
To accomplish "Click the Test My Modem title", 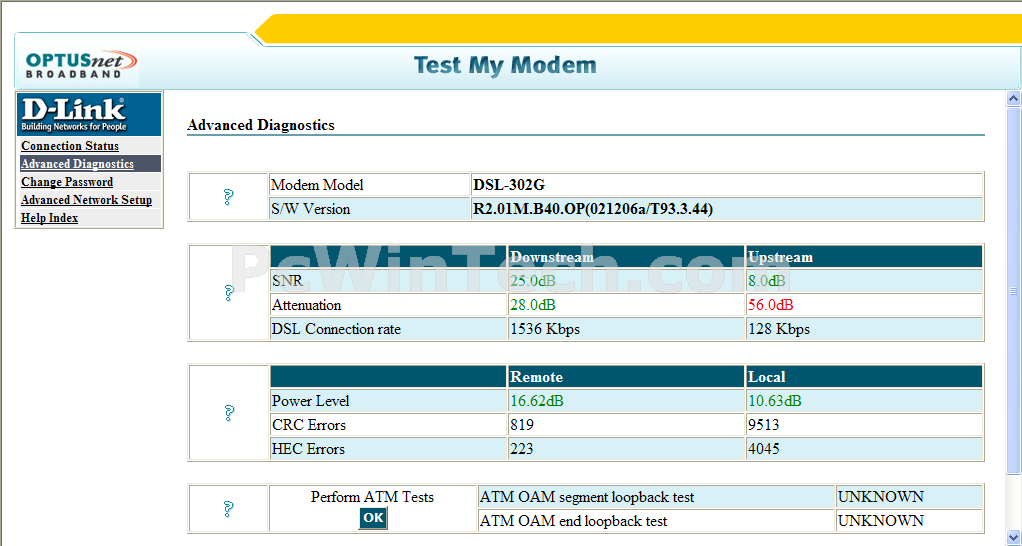I will [x=505, y=65].
